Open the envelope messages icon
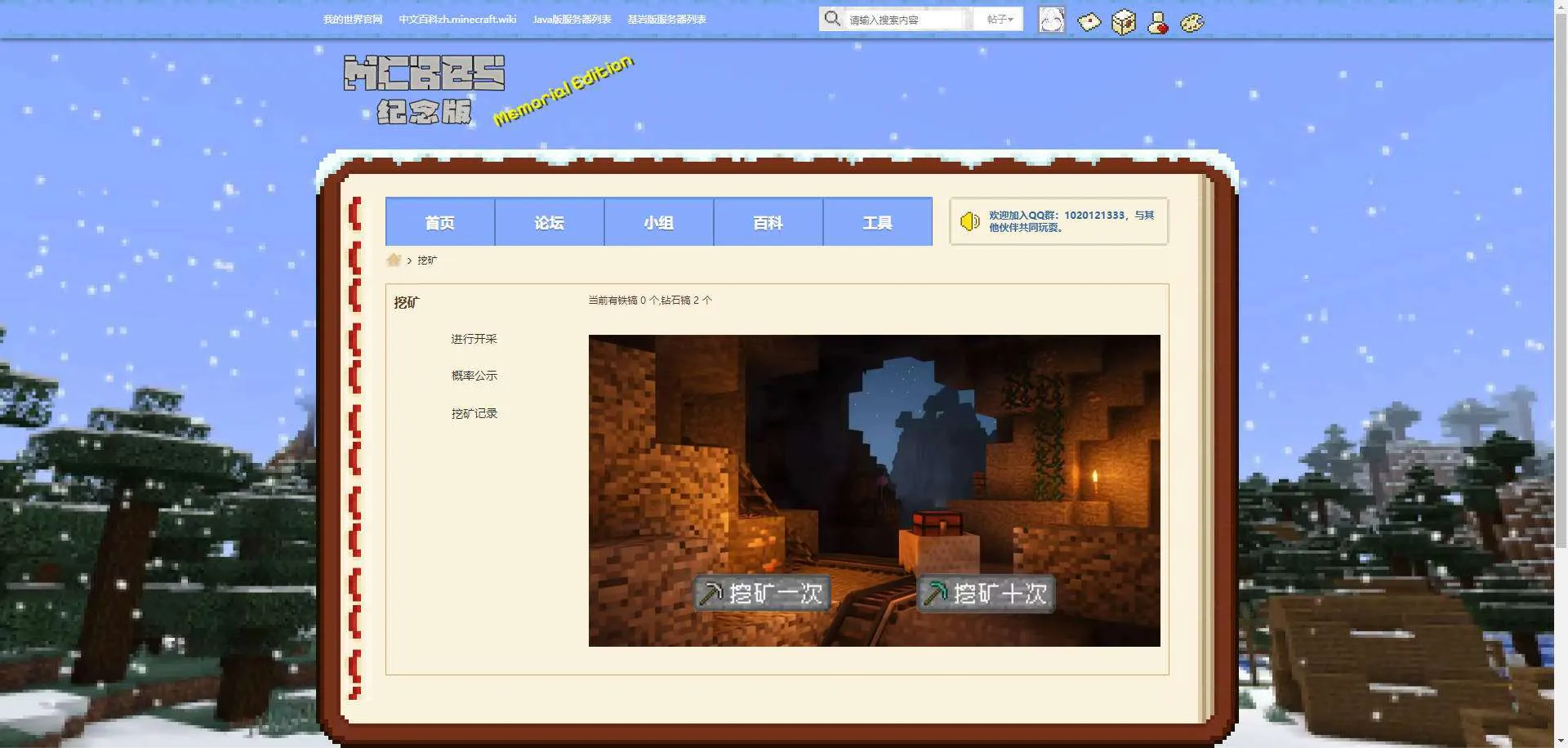This screenshot has width=1568, height=748. (1089, 22)
